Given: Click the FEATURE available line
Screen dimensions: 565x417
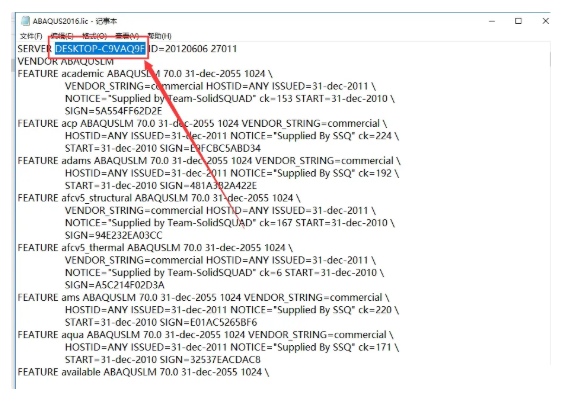Looking at the screenshot, I should [x=143, y=372].
